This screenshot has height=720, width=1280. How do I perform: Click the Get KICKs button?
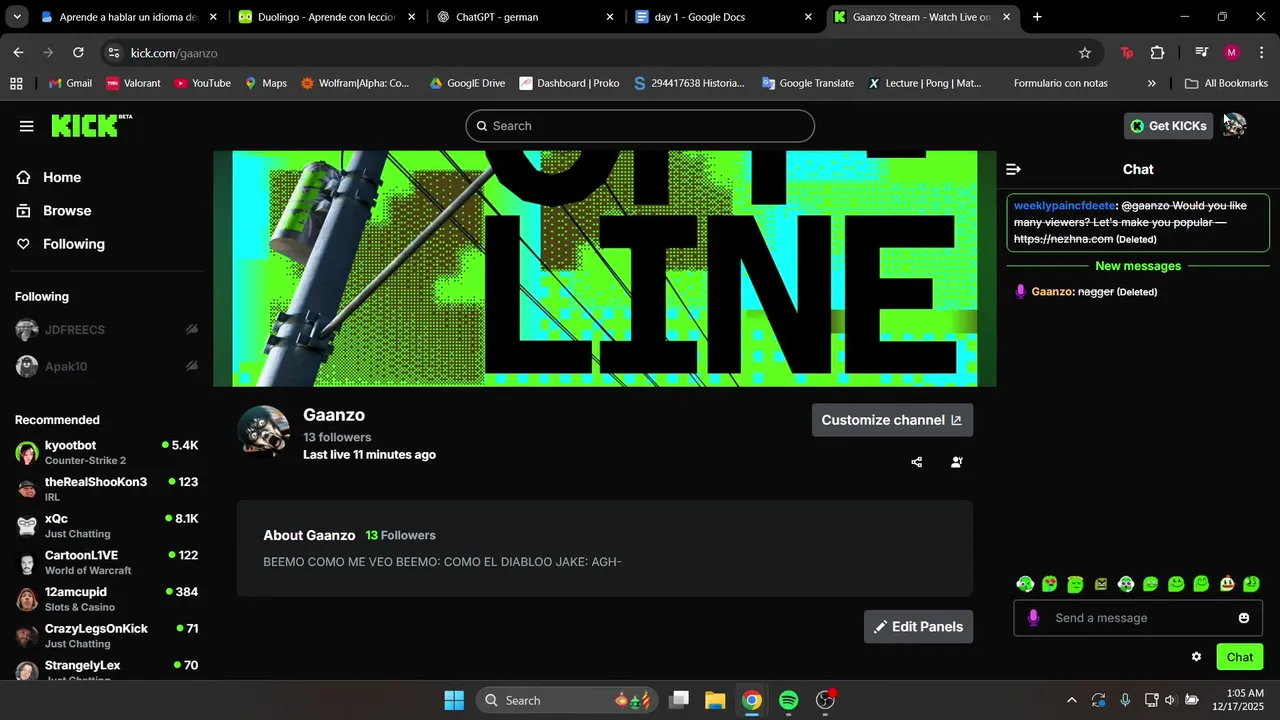1168,126
